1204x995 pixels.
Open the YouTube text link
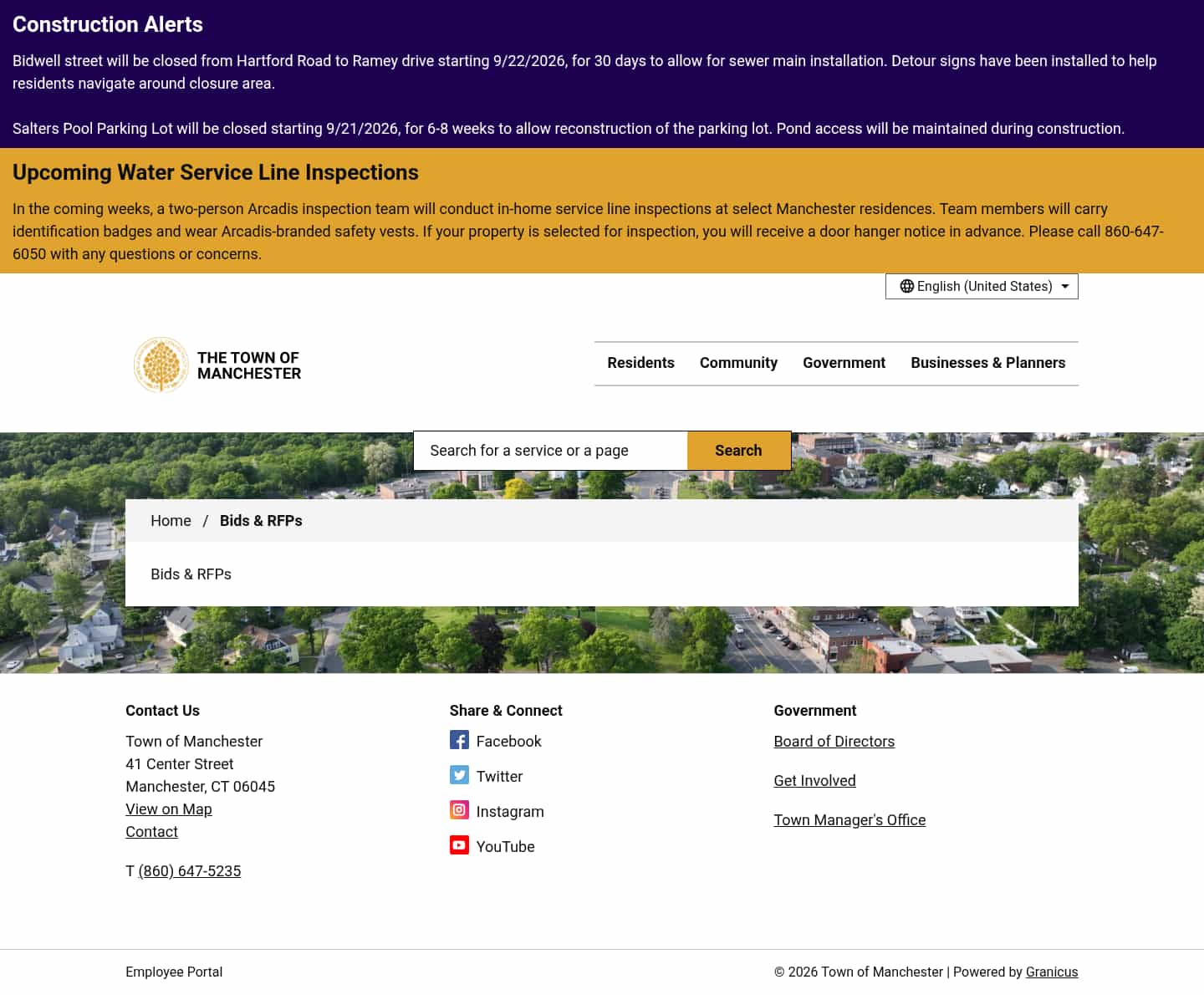[505, 846]
